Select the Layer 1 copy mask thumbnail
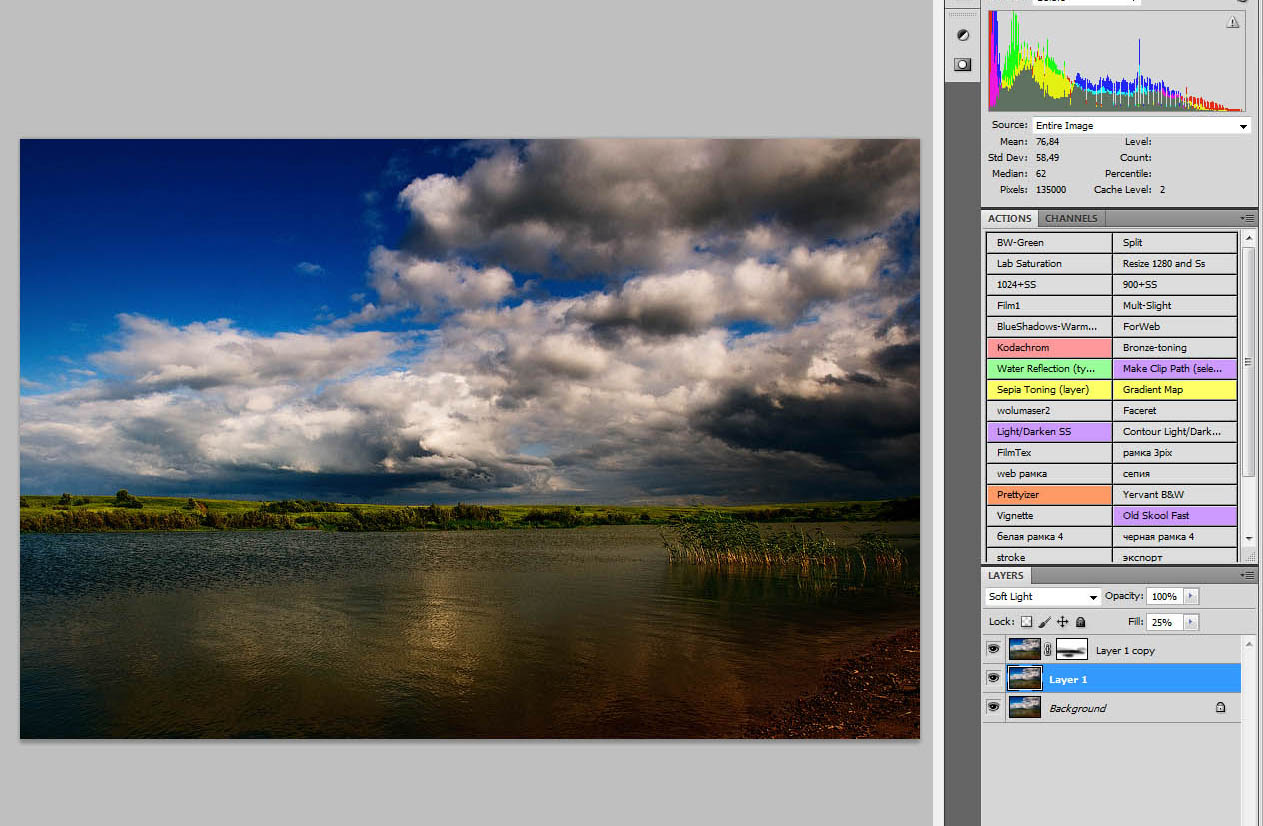 point(1072,649)
